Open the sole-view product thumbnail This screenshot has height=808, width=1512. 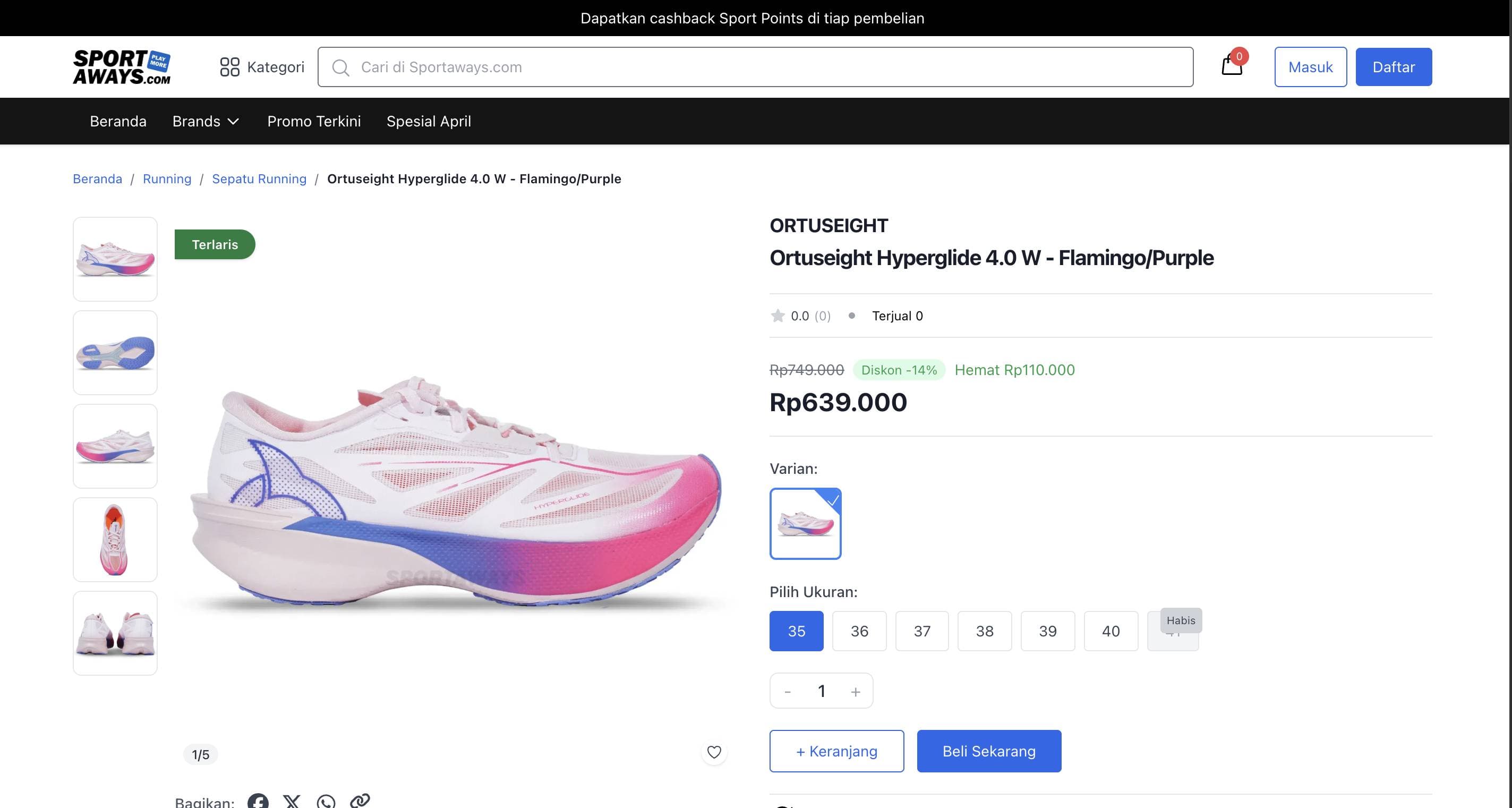[115, 352]
